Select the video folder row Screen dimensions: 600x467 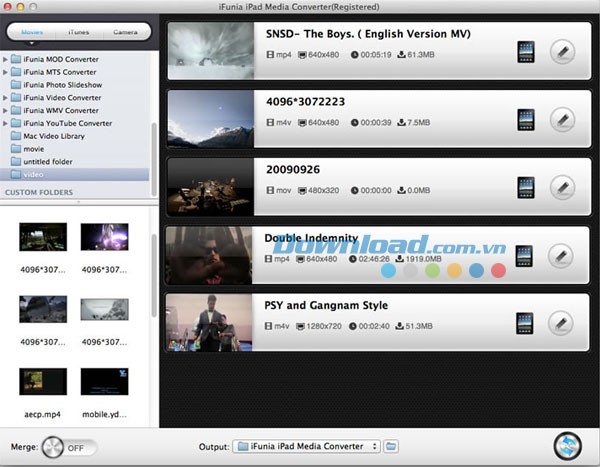point(75,175)
